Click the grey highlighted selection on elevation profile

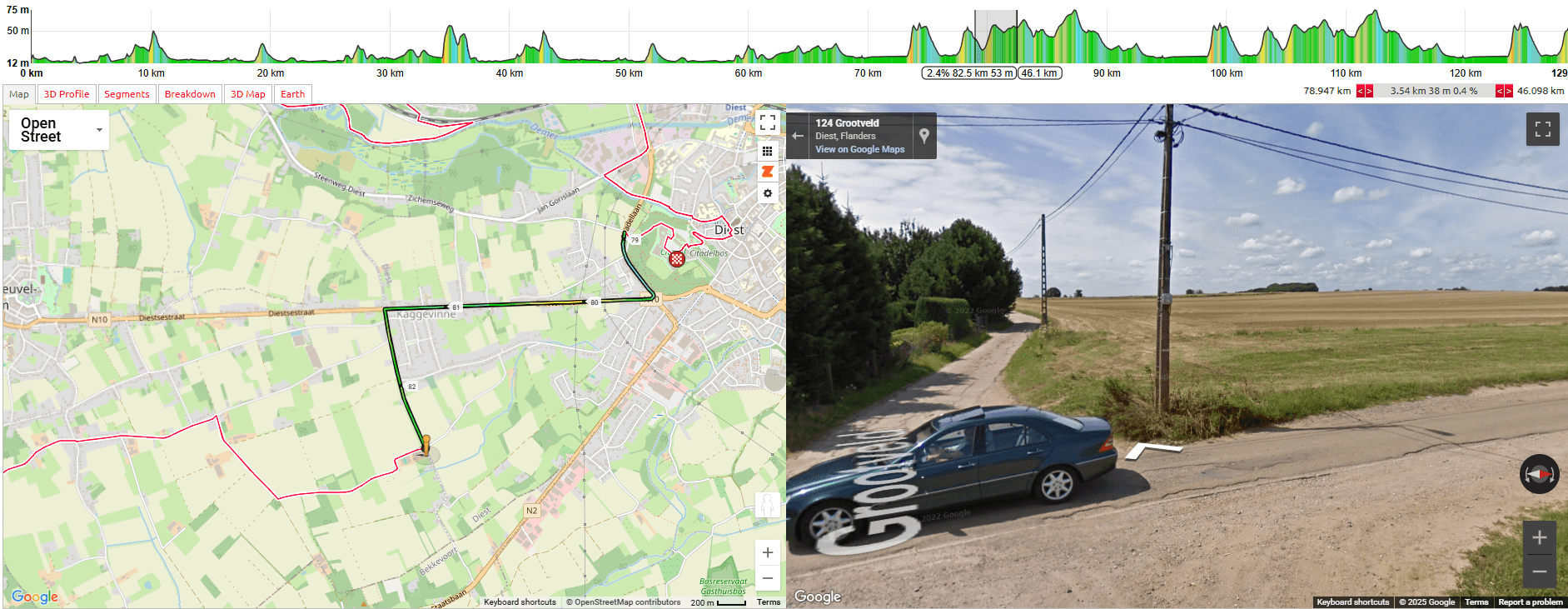pos(996,37)
